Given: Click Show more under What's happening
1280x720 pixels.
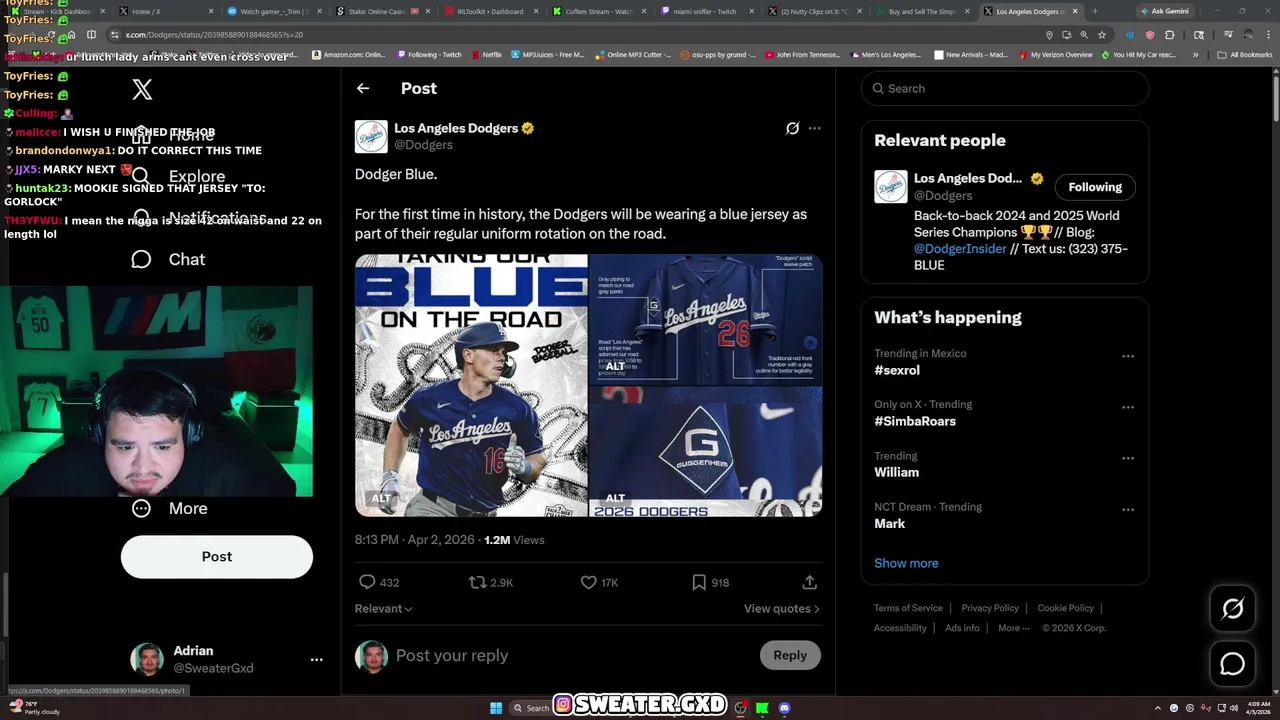Looking at the screenshot, I should 906,563.
